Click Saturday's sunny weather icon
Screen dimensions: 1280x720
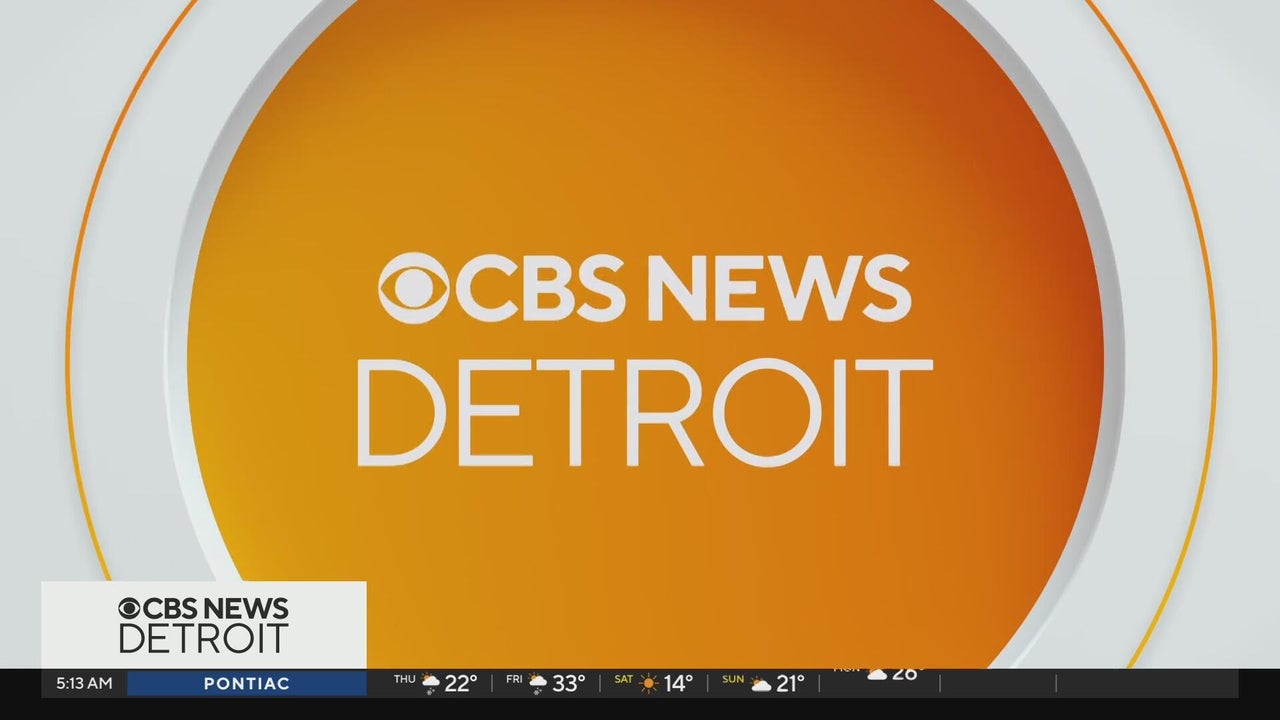649,683
